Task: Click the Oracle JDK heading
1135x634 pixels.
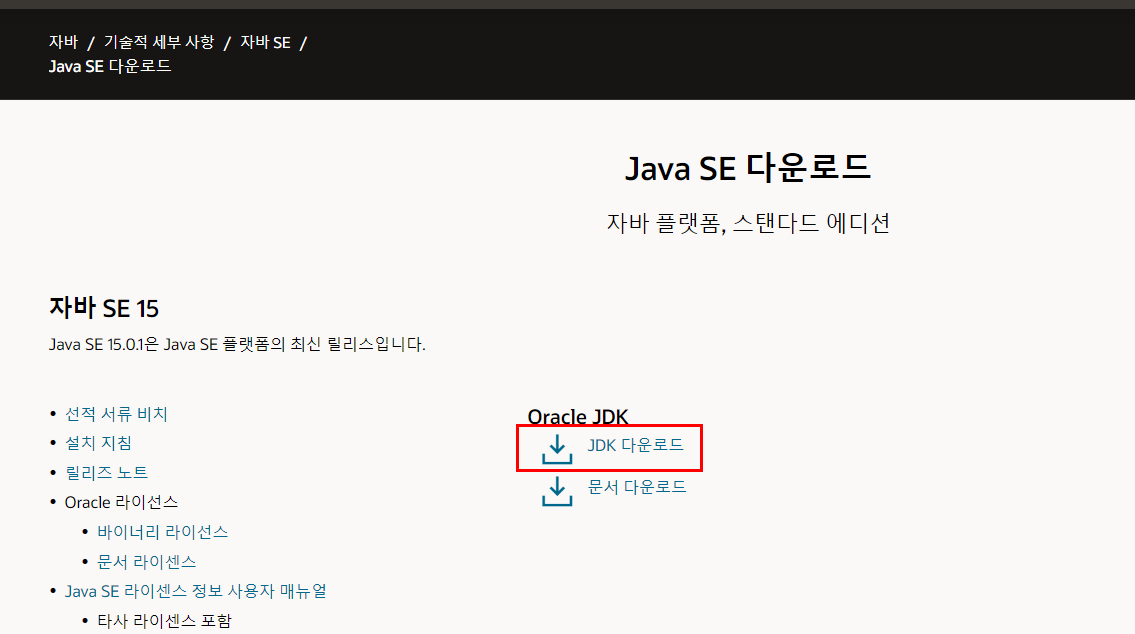Action: tap(578, 416)
